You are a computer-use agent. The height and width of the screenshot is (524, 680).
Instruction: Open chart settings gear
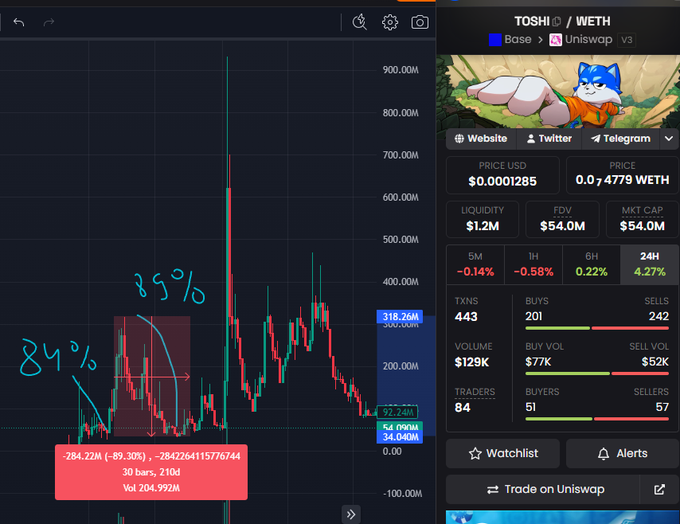(x=390, y=22)
